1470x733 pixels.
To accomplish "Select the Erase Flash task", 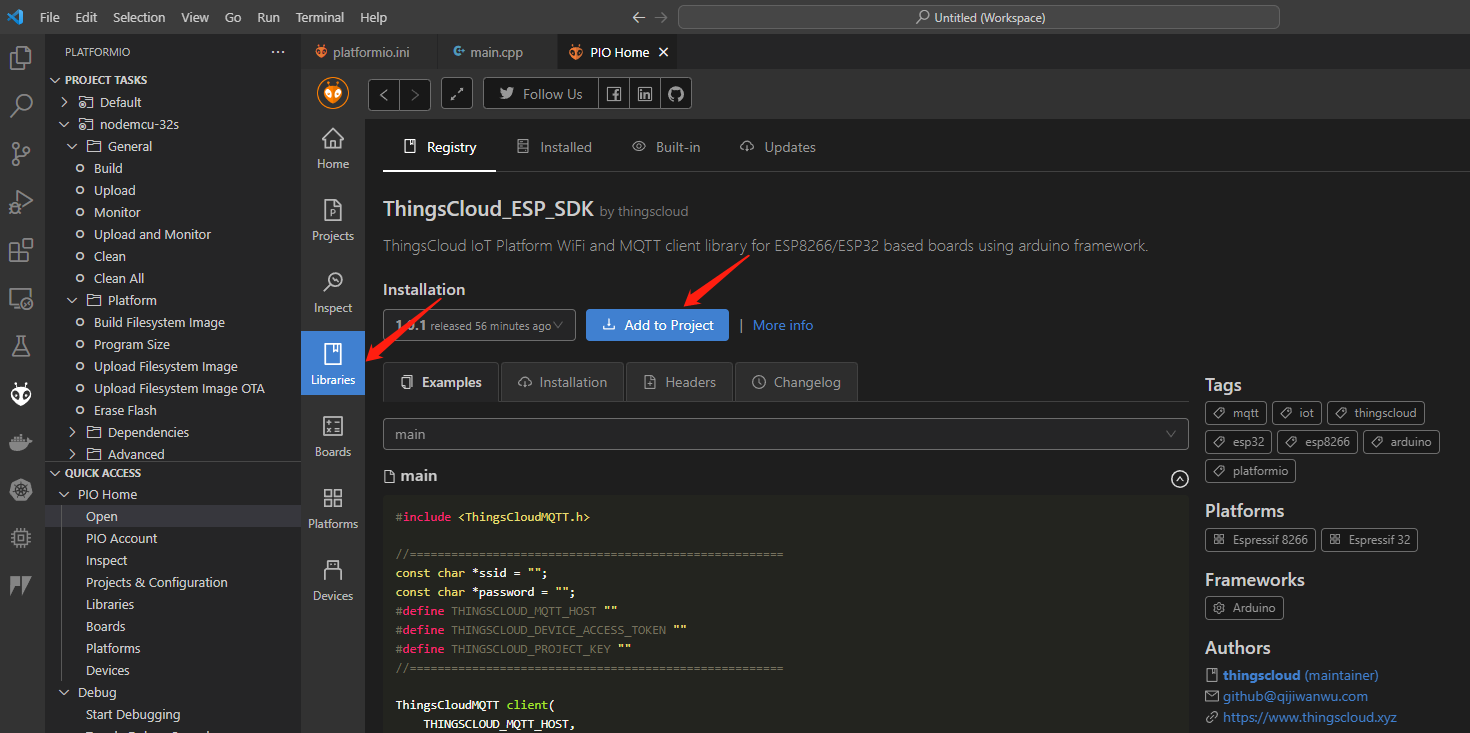I will pyautogui.click(x=125, y=410).
